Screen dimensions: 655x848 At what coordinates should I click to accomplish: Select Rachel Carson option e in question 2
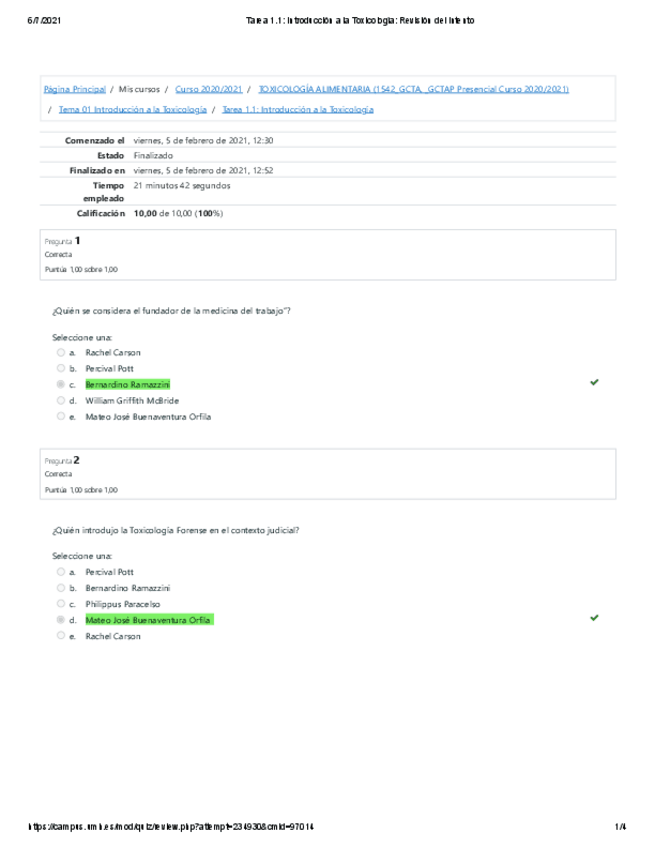click(x=61, y=636)
